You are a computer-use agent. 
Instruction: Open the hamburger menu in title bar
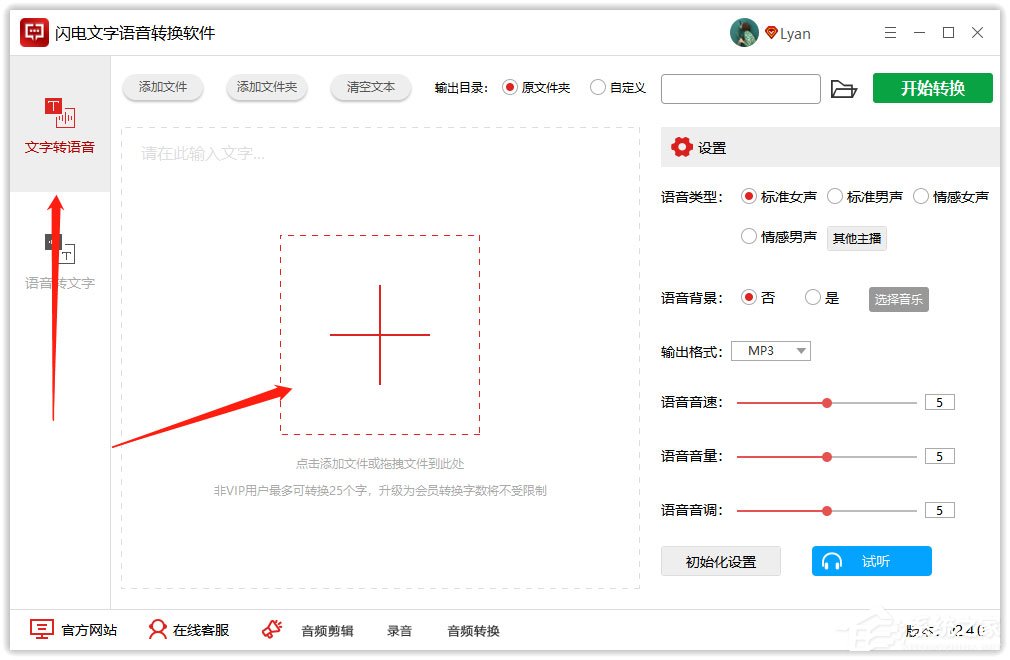(x=890, y=31)
